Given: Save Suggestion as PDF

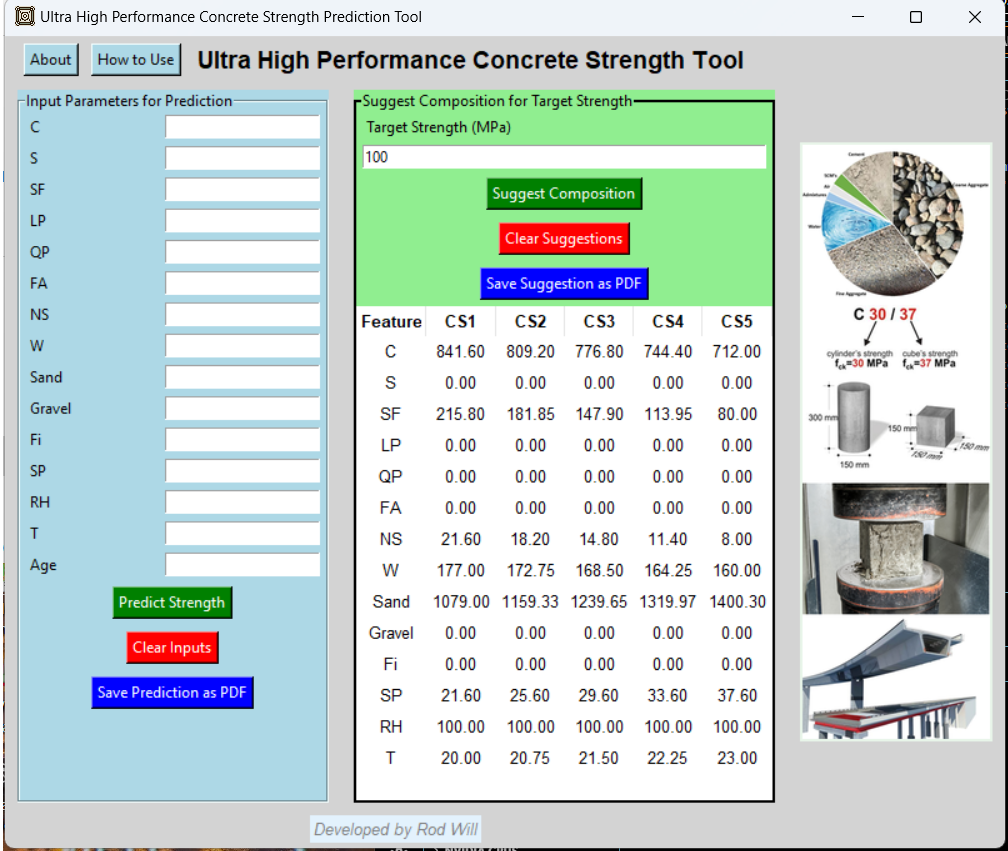Looking at the screenshot, I should pos(564,284).
